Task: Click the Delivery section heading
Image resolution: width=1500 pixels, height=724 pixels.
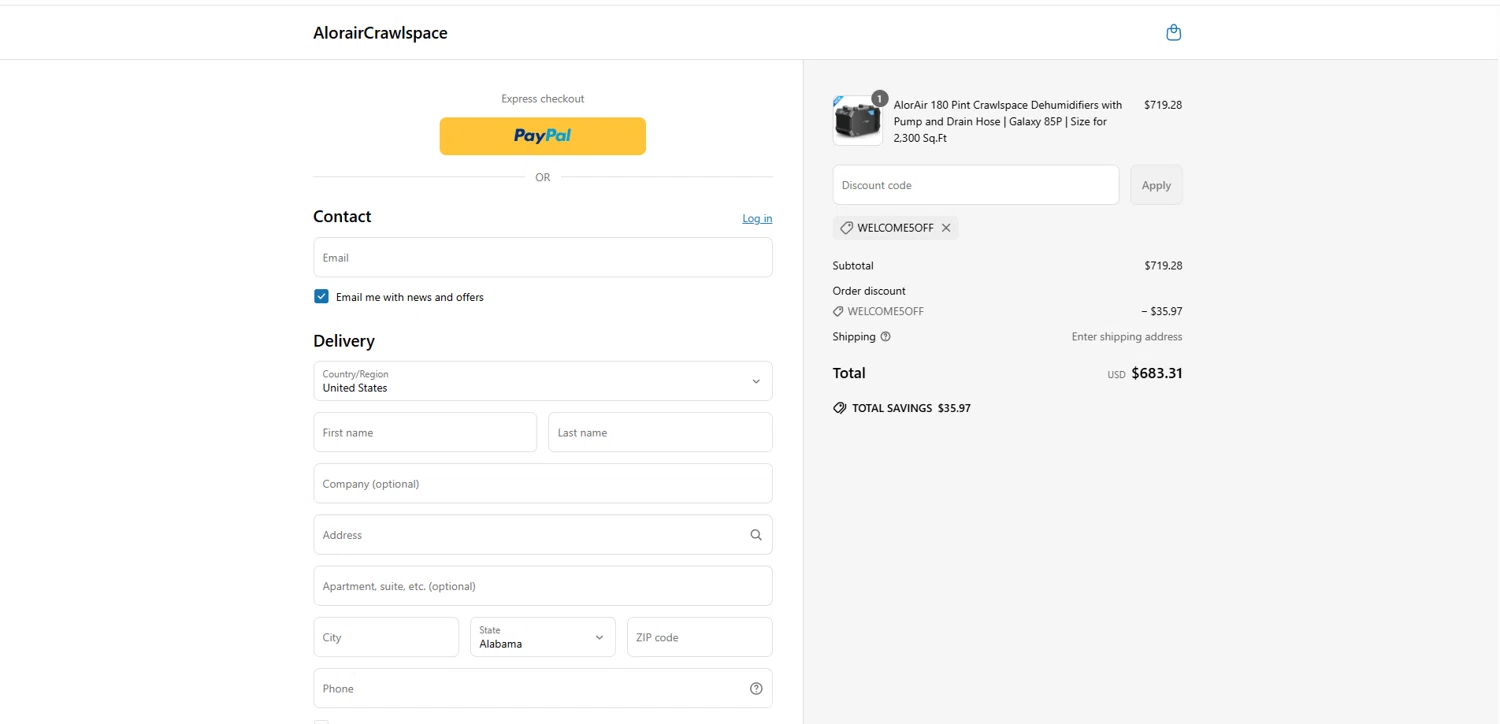Action: (344, 341)
